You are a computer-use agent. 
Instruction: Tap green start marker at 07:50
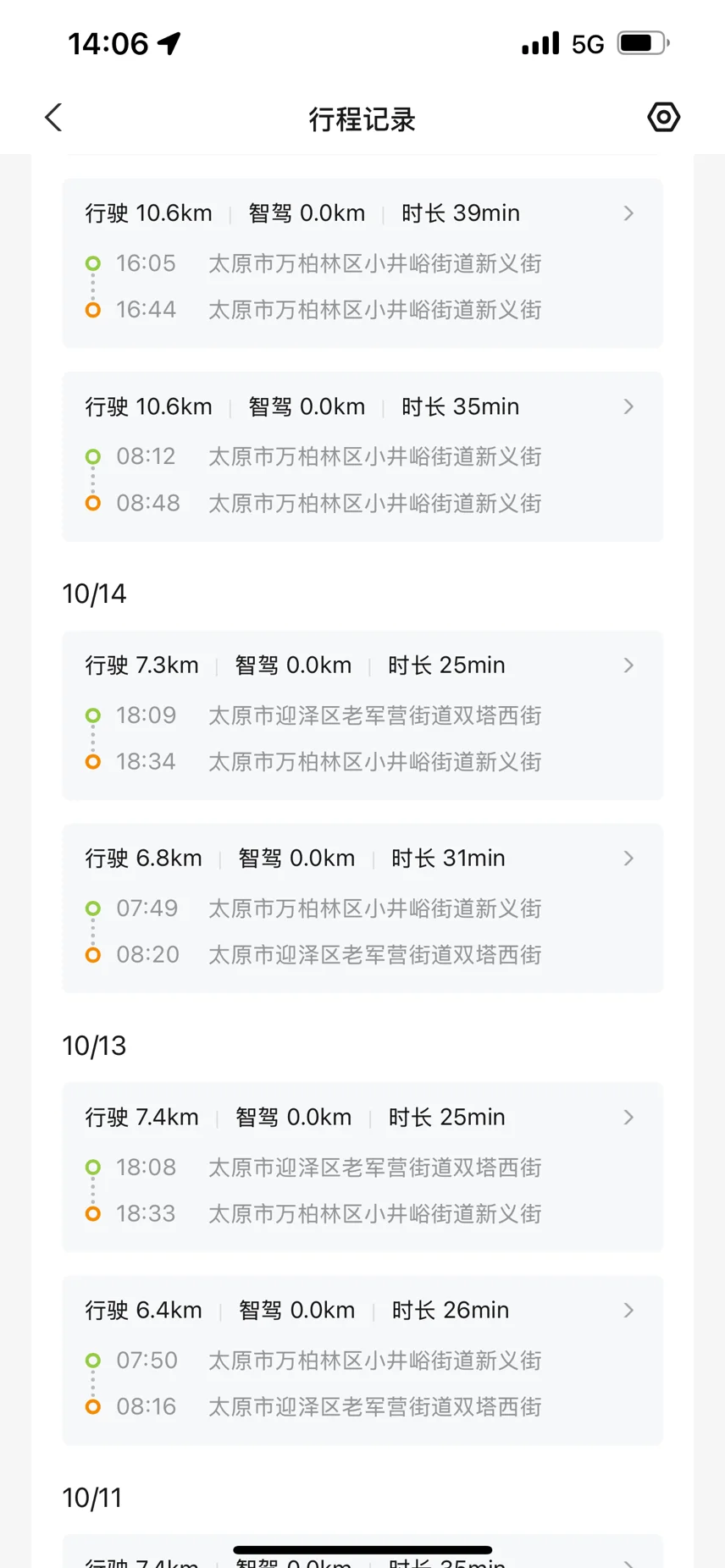[x=93, y=1361]
